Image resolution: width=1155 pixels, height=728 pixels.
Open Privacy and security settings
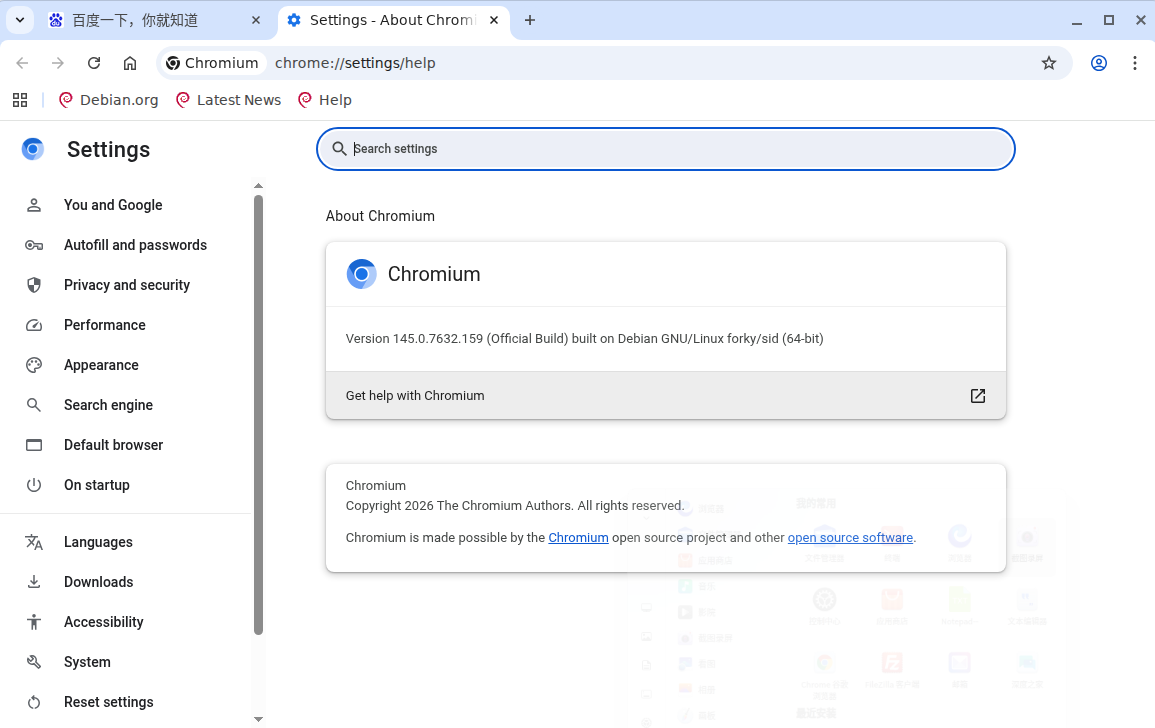click(126, 285)
